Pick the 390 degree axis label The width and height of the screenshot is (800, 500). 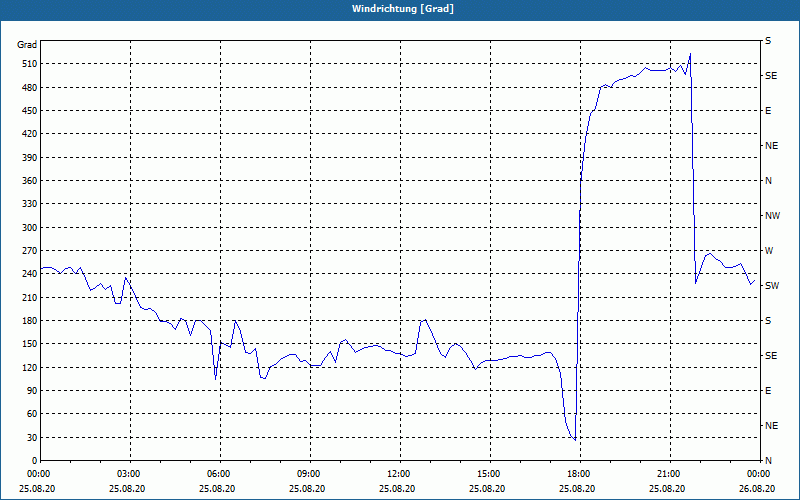pos(30,157)
